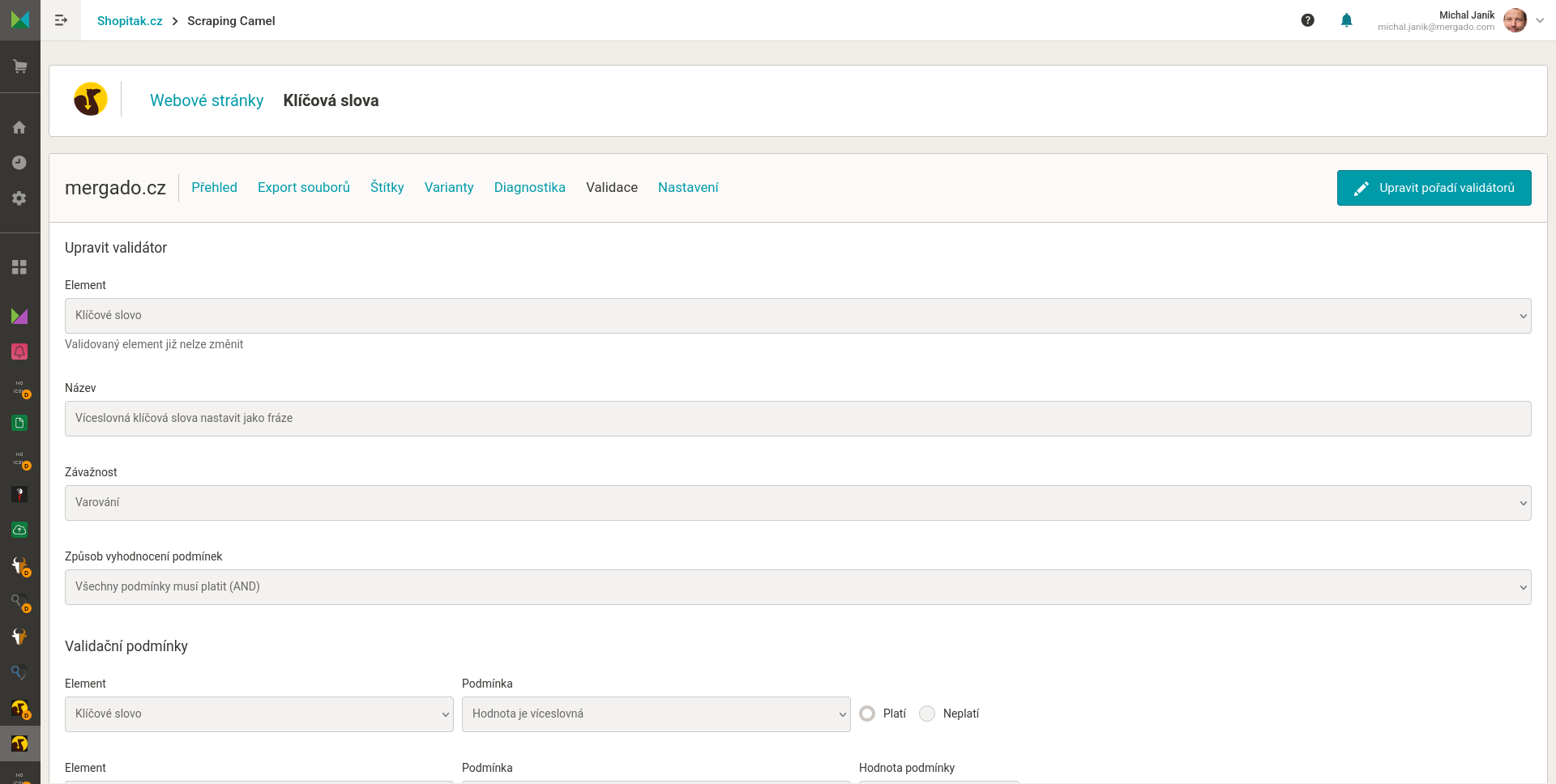The width and height of the screenshot is (1556, 784).
Task: Click the Upravit pořadí validátorů button
Action: [x=1434, y=188]
